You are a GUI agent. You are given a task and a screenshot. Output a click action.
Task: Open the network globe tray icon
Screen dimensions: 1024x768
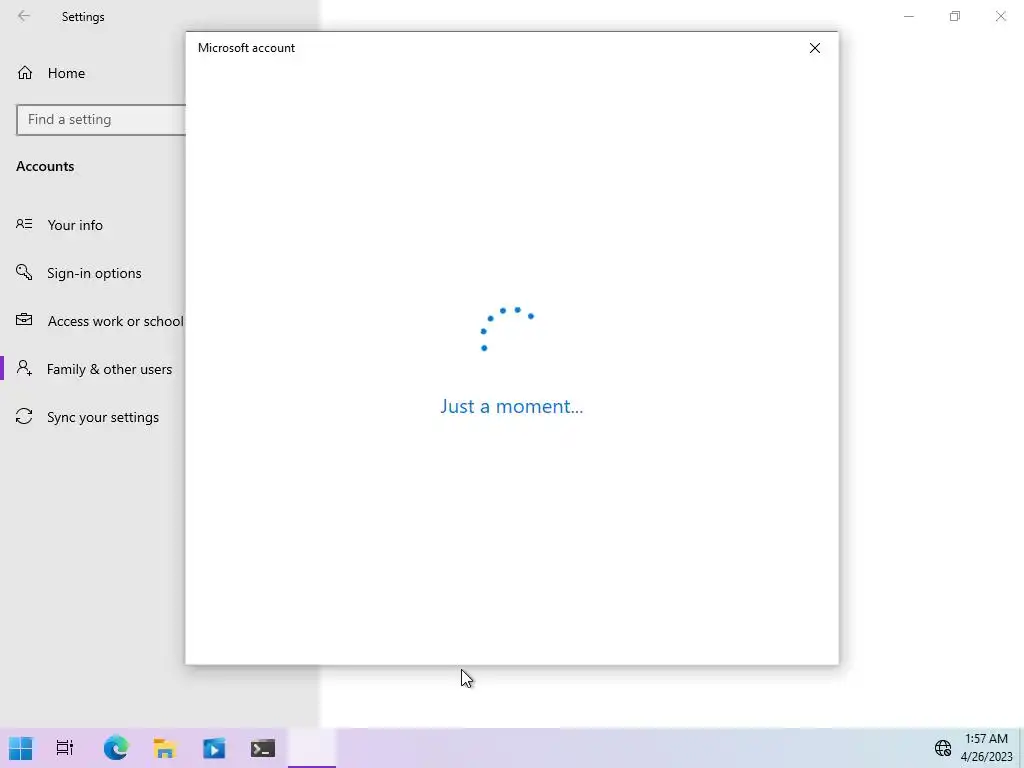(942, 748)
